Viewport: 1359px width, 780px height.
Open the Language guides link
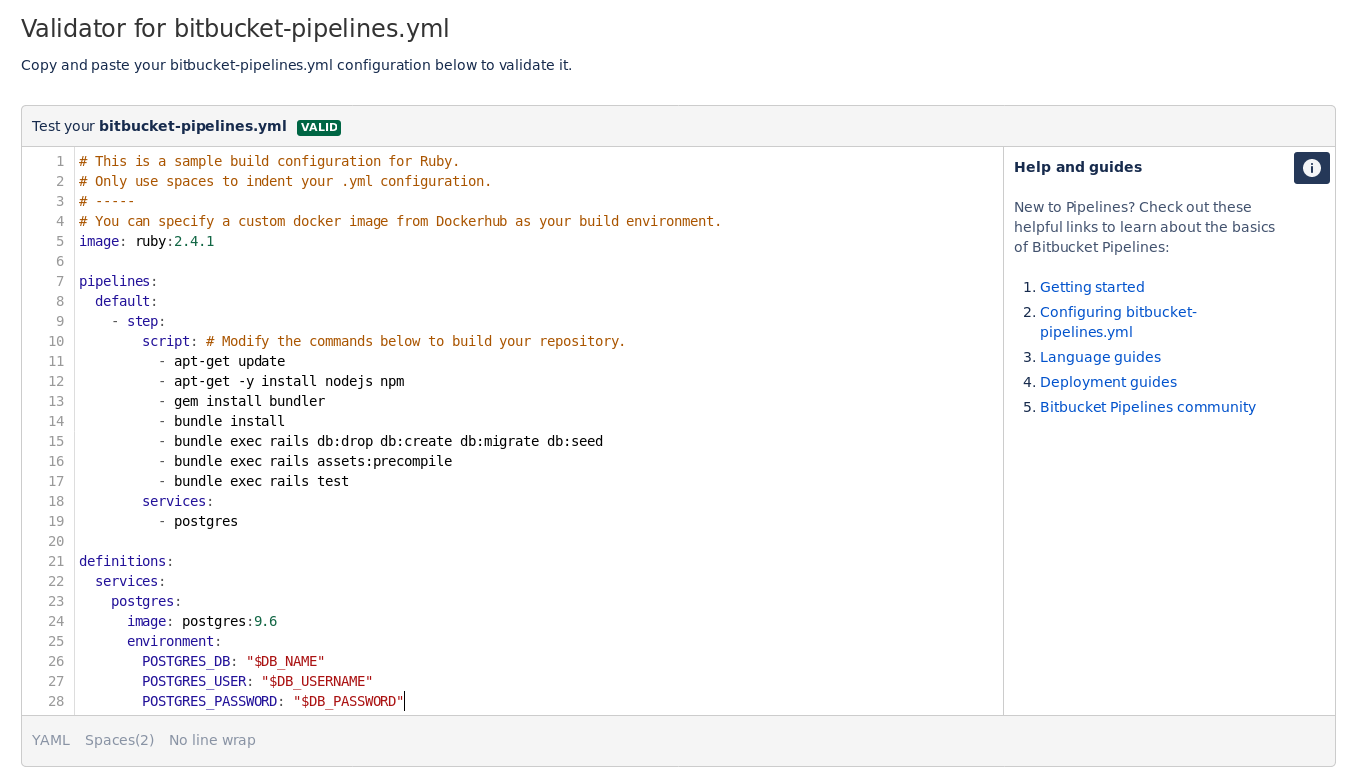(x=1100, y=357)
